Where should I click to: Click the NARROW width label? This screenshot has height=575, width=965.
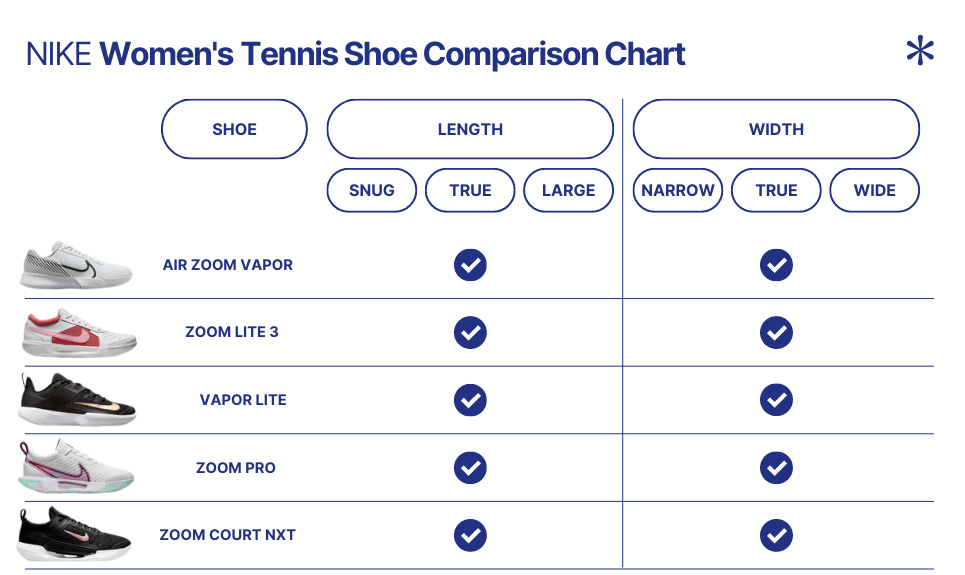678,190
